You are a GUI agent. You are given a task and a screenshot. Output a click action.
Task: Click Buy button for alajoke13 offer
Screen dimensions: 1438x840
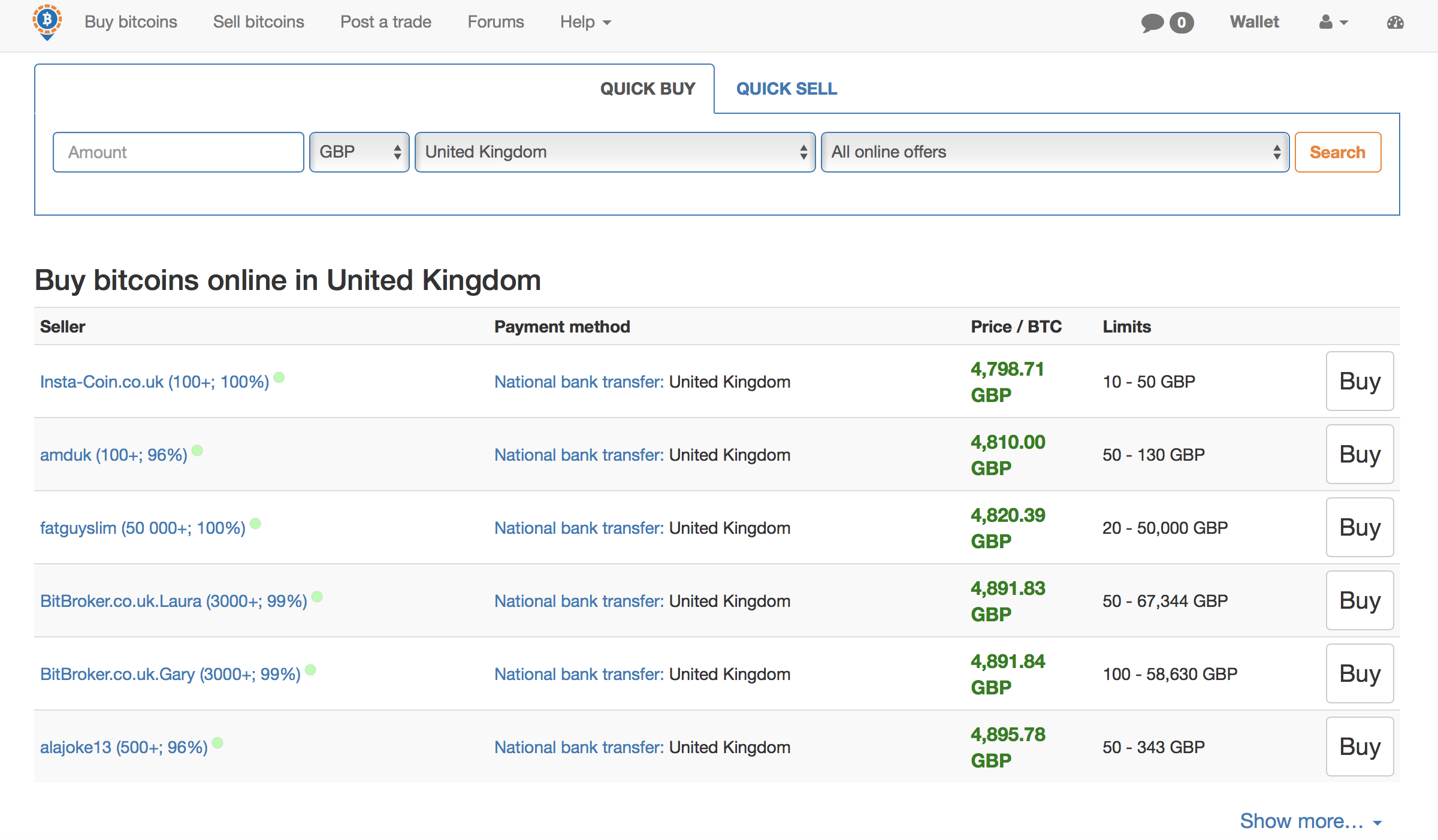pyautogui.click(x=1360, y=747)
